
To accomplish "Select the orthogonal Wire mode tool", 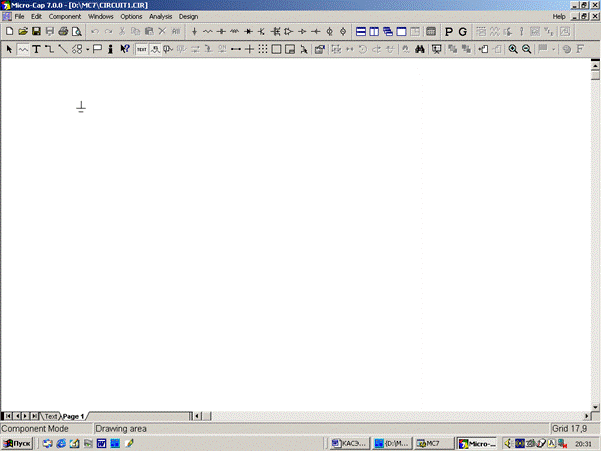I will point(49,49).
